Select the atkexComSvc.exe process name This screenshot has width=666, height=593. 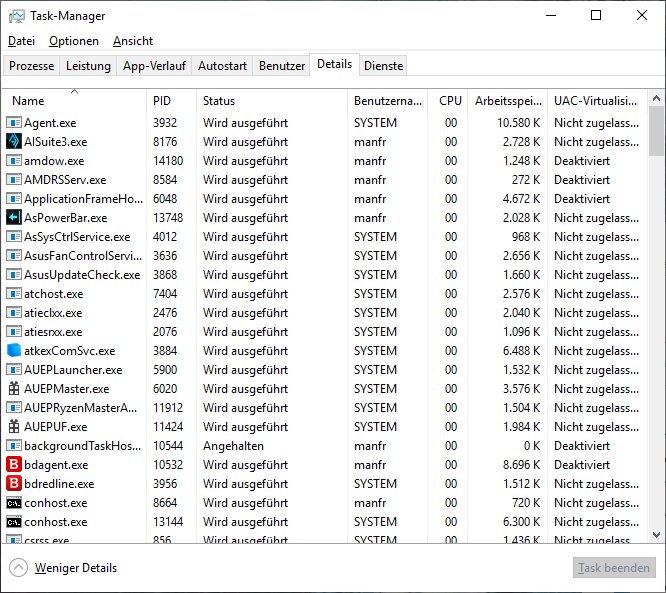[70, 351]
